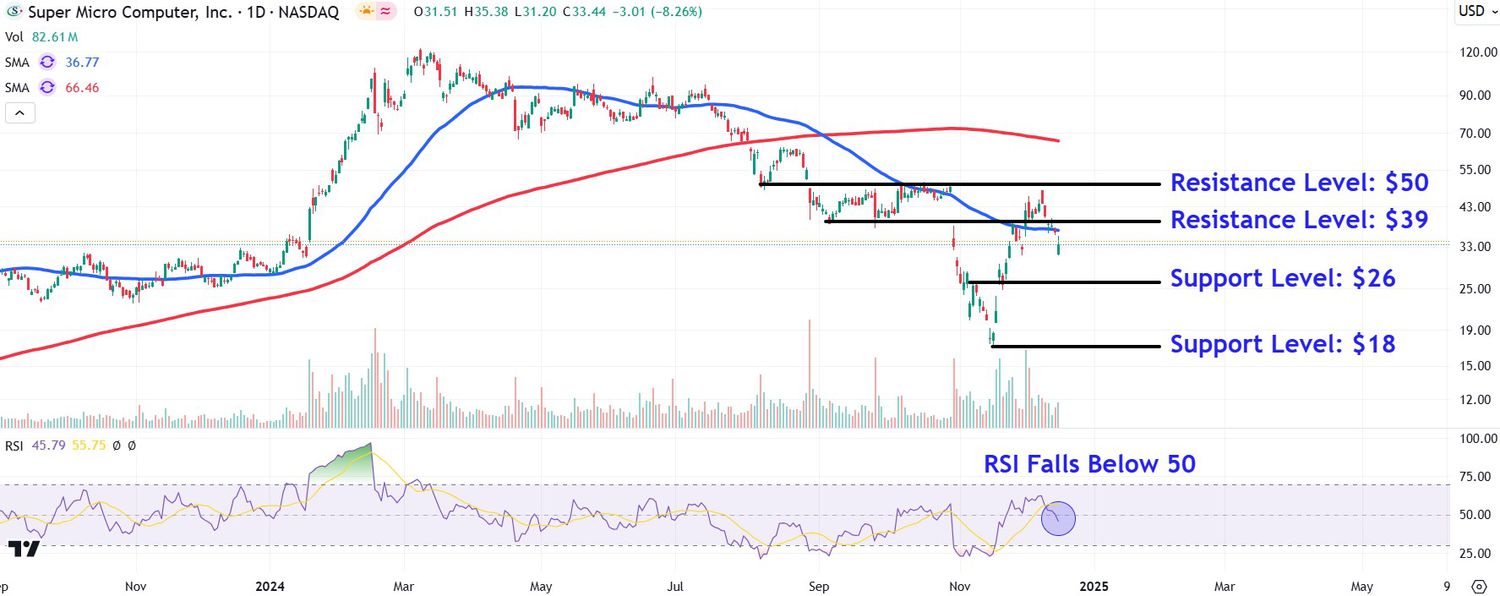Click the refresh icon beside SMA 66.46

pos(46,88)
